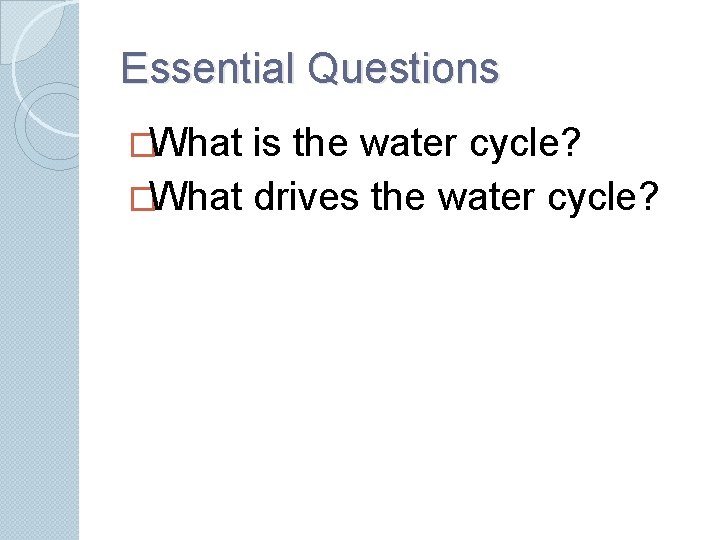
Task: Click the word 'Questions' in the title
Action: click(403, 69)
